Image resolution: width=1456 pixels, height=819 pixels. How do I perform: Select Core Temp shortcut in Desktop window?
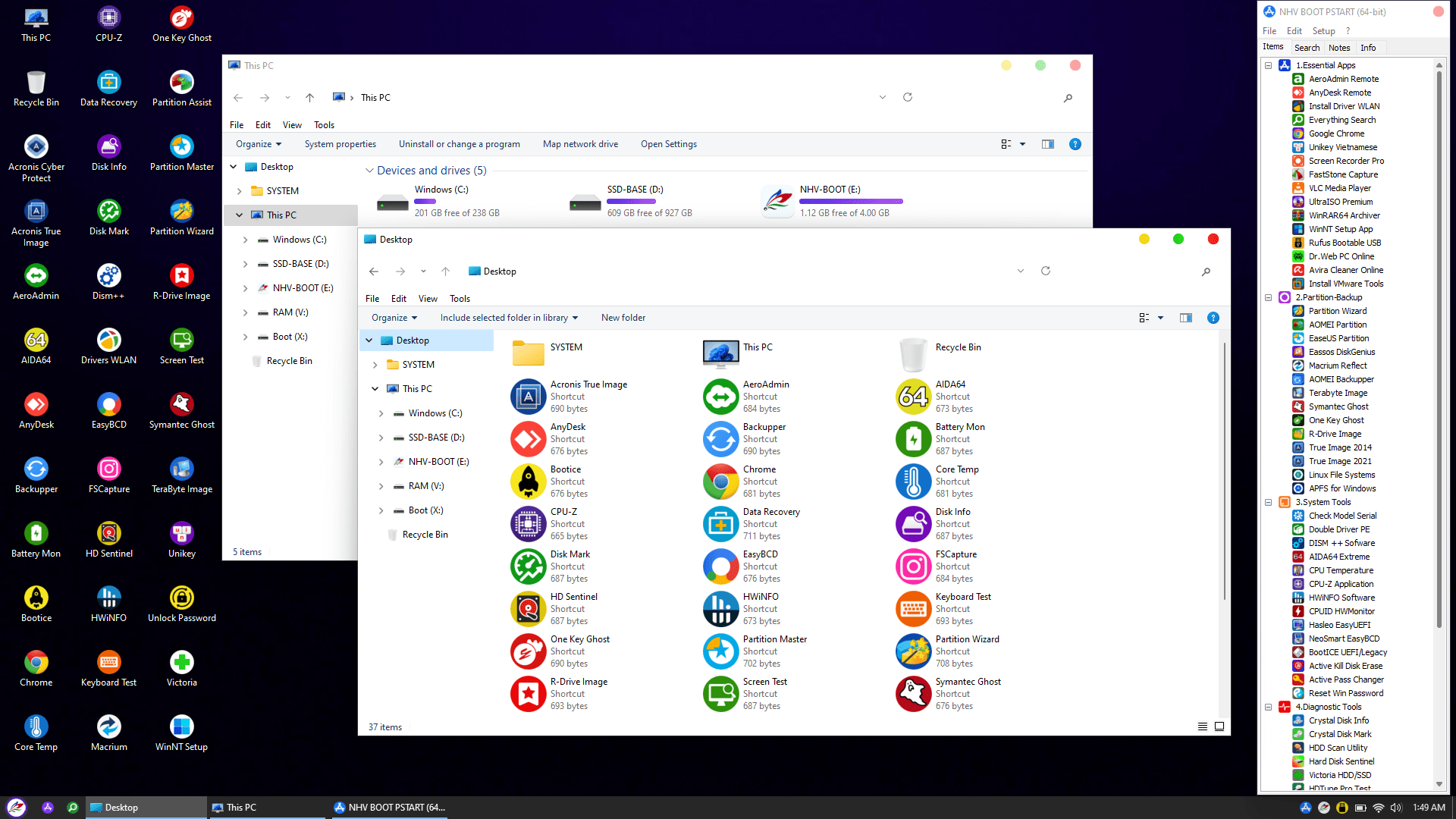[x=938, y=482]
